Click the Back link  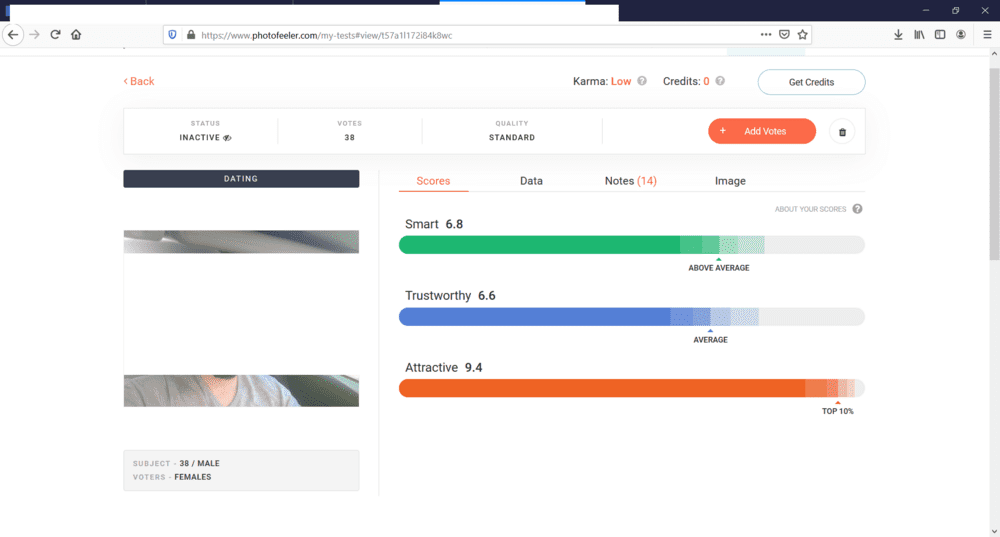coord(139,81)
